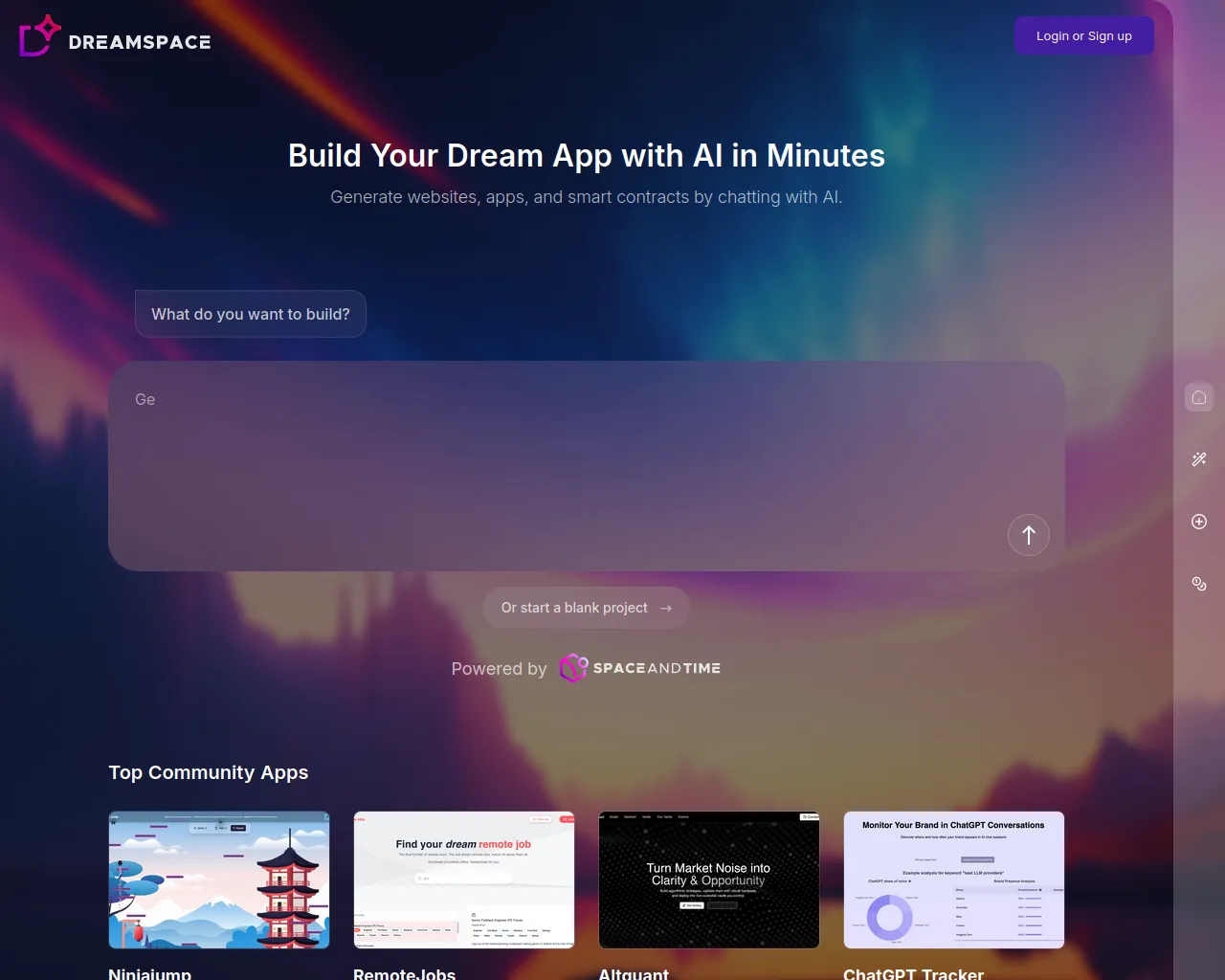
Task: Click the Build Your Dream App headline
Action: pos(587,156)
